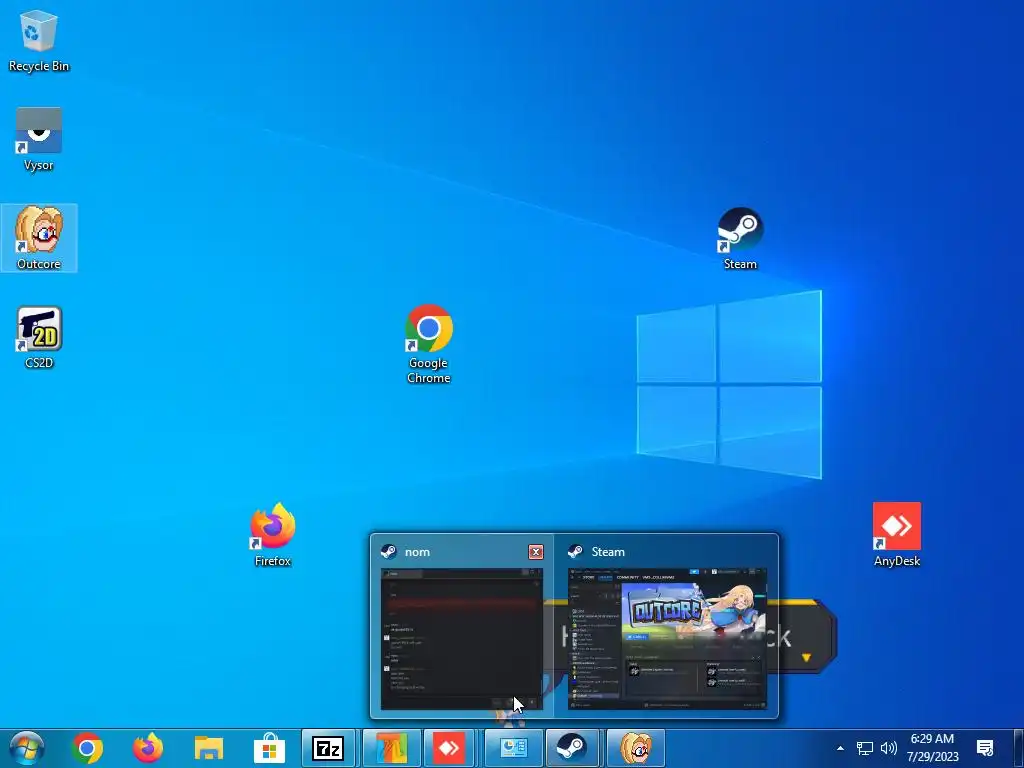This screenshot has width=1024, height=768.
Task: Select the Steam desktop shortcut
Action: pyautogui.click(x=740, y=238)
